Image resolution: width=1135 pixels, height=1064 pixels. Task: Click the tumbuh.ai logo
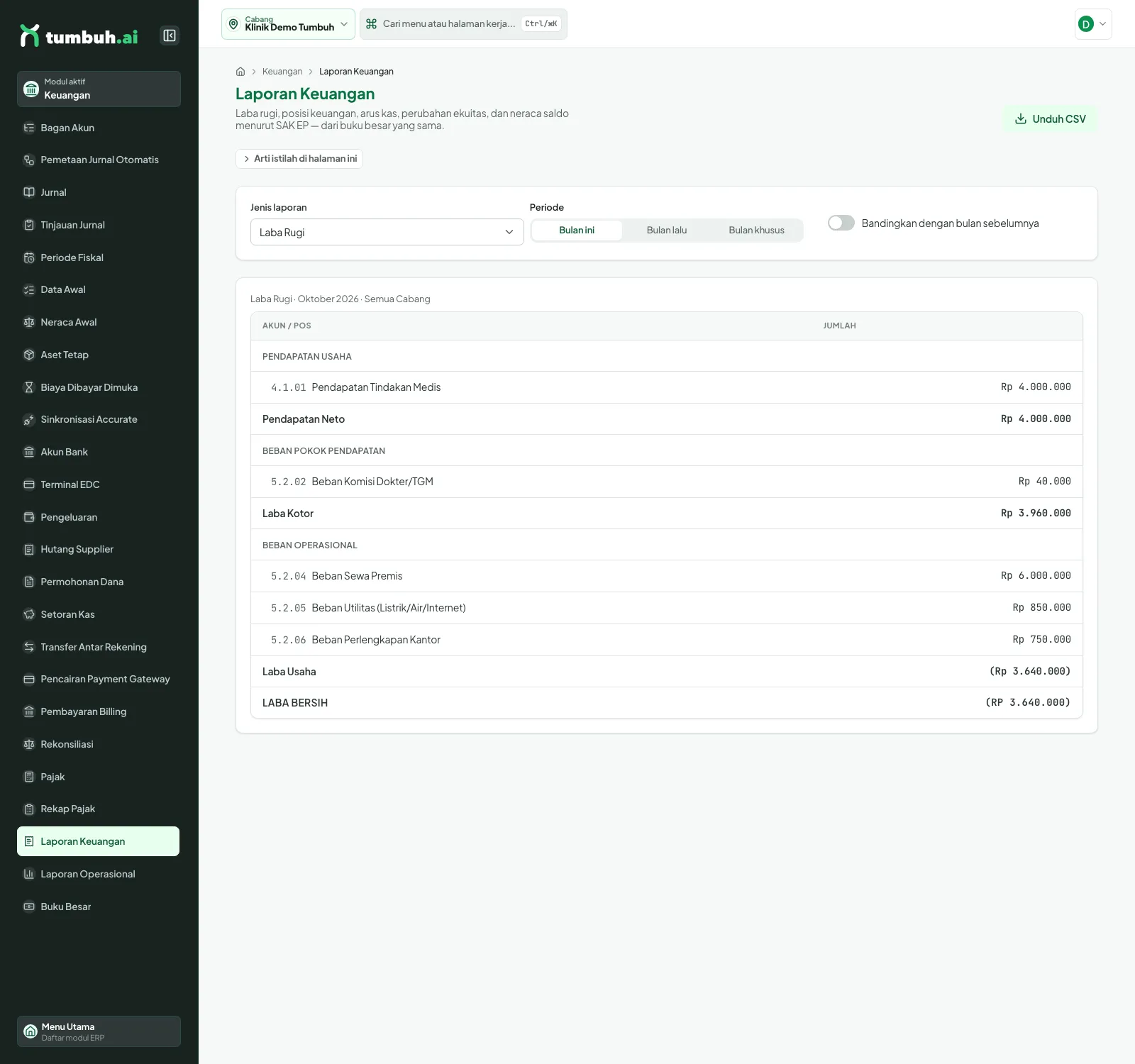click(79, 35)
